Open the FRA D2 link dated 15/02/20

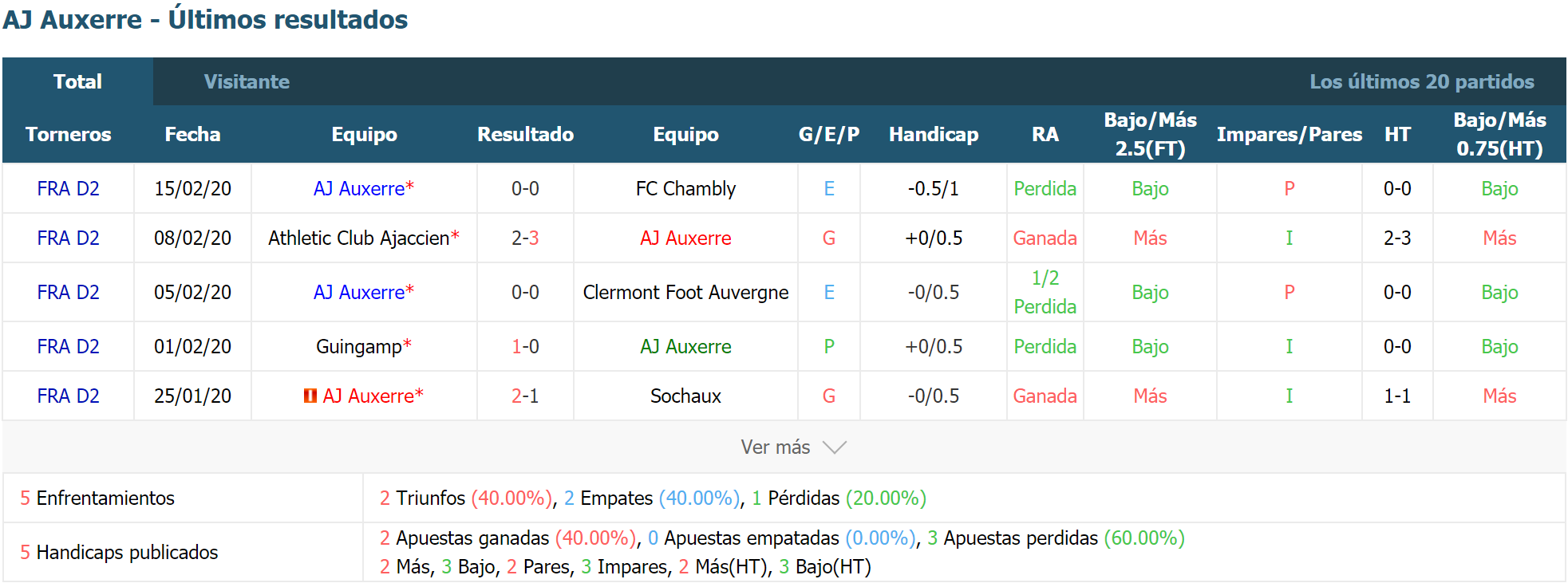click(x=69, y=189)
